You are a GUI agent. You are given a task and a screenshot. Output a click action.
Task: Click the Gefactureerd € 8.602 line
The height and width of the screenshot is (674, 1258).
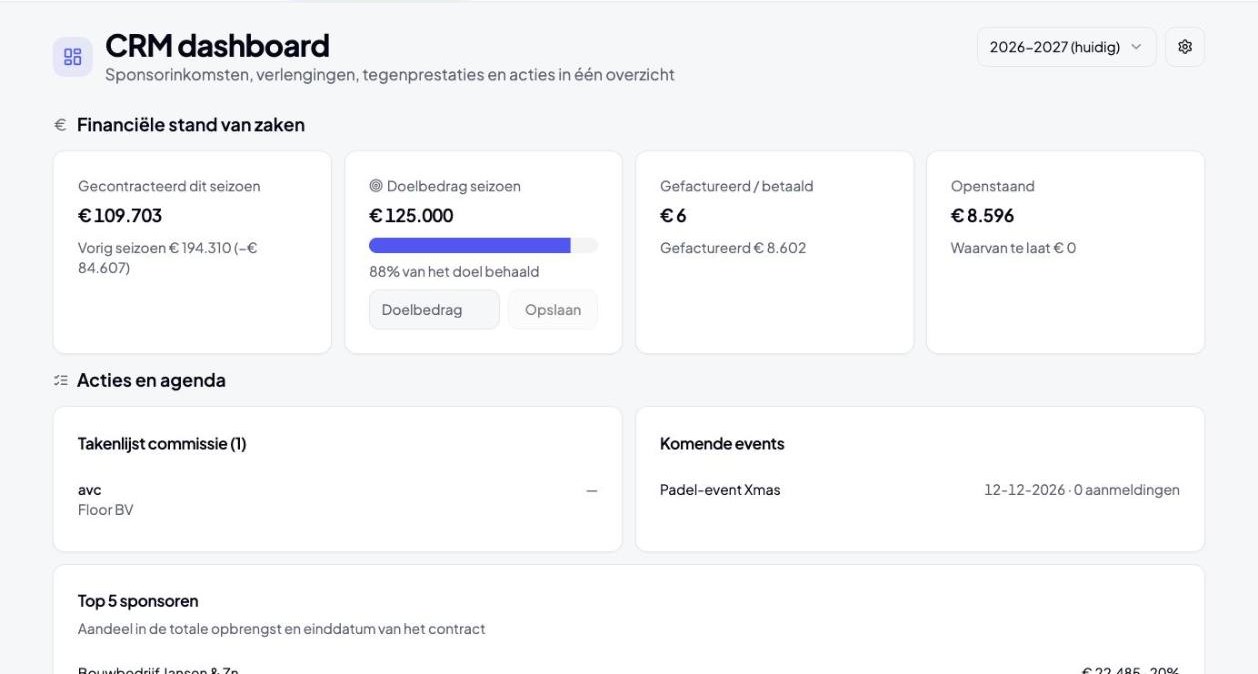coord(733,248)
